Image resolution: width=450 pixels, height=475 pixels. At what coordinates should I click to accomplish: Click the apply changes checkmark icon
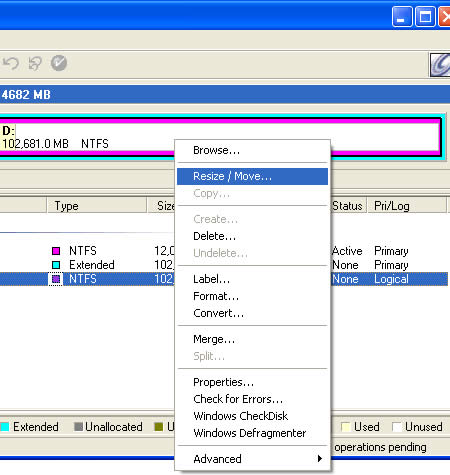pos(59,63)
